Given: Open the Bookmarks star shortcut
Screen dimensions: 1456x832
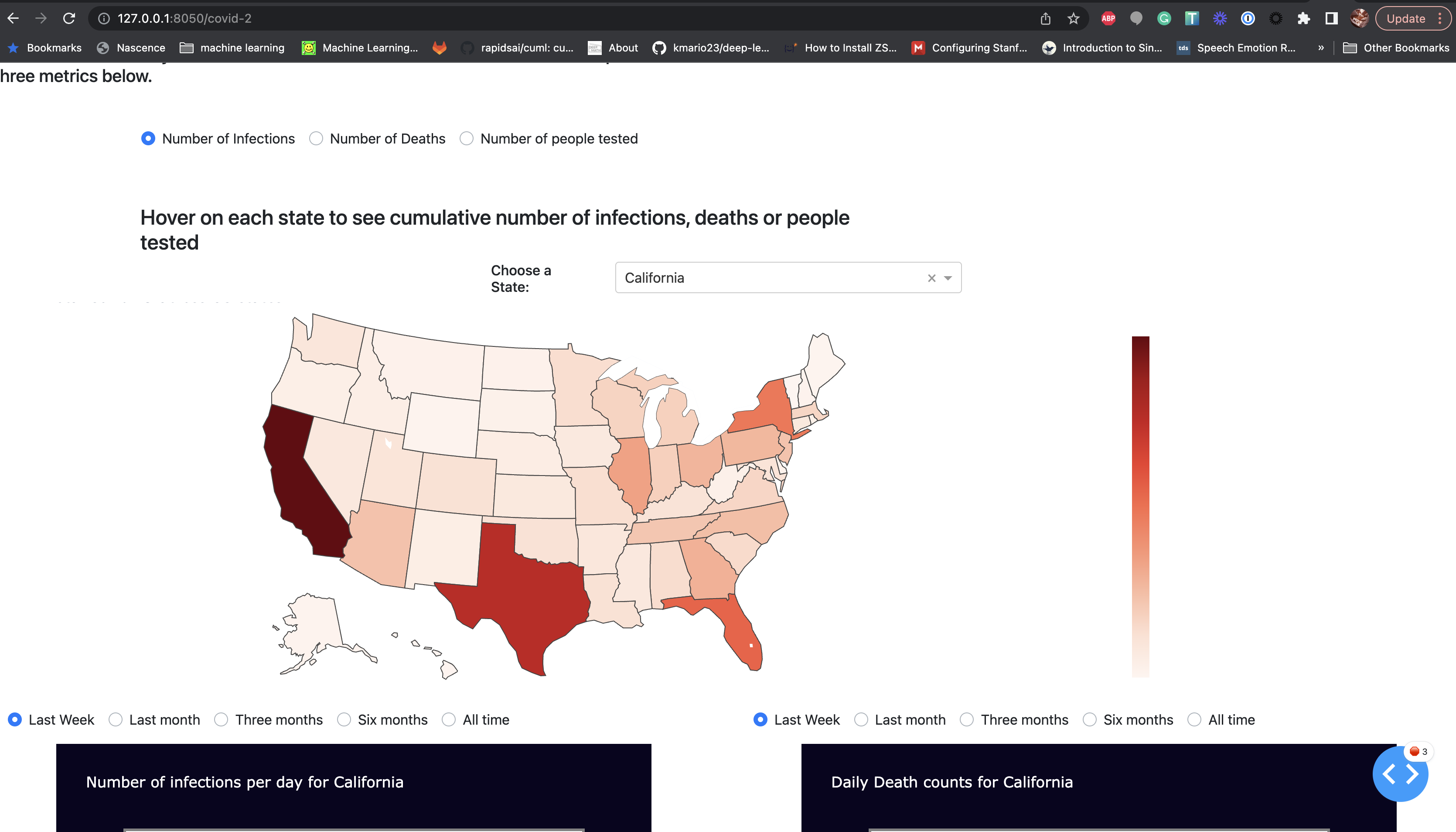Looking at the screenshot, I should (x=44, y=48).
